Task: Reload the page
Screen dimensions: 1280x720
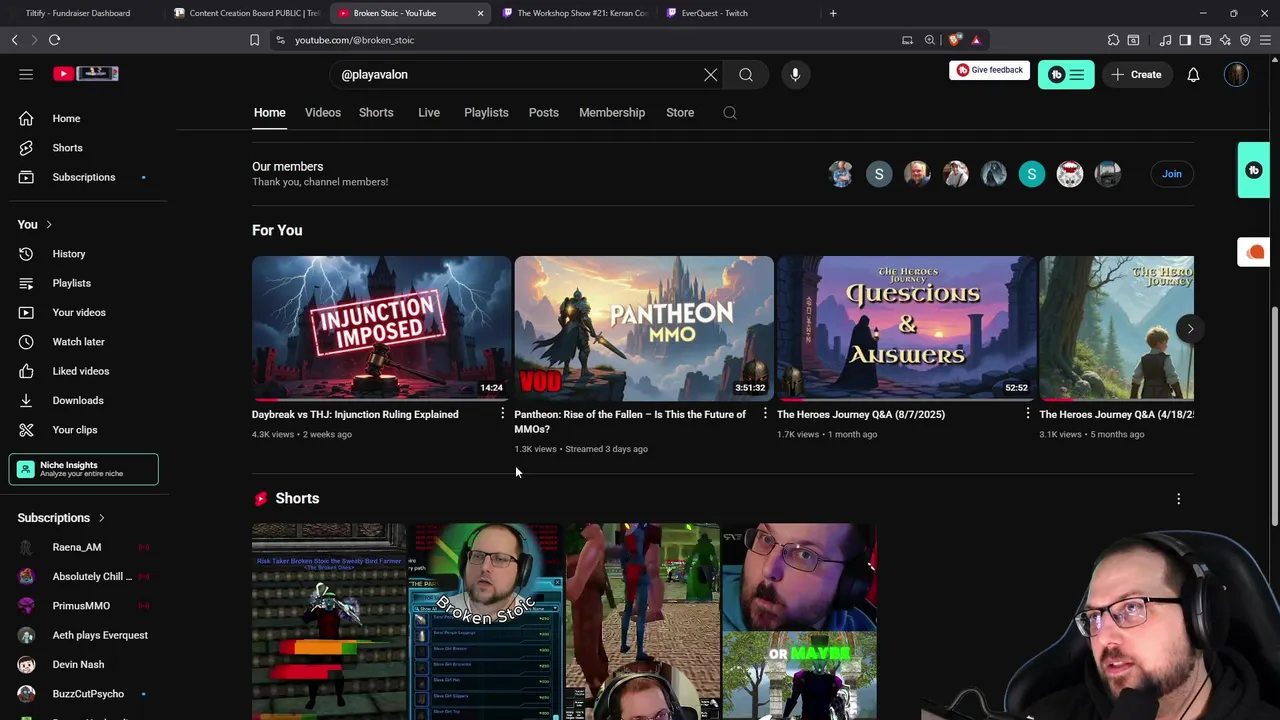Action: [54, 40]
